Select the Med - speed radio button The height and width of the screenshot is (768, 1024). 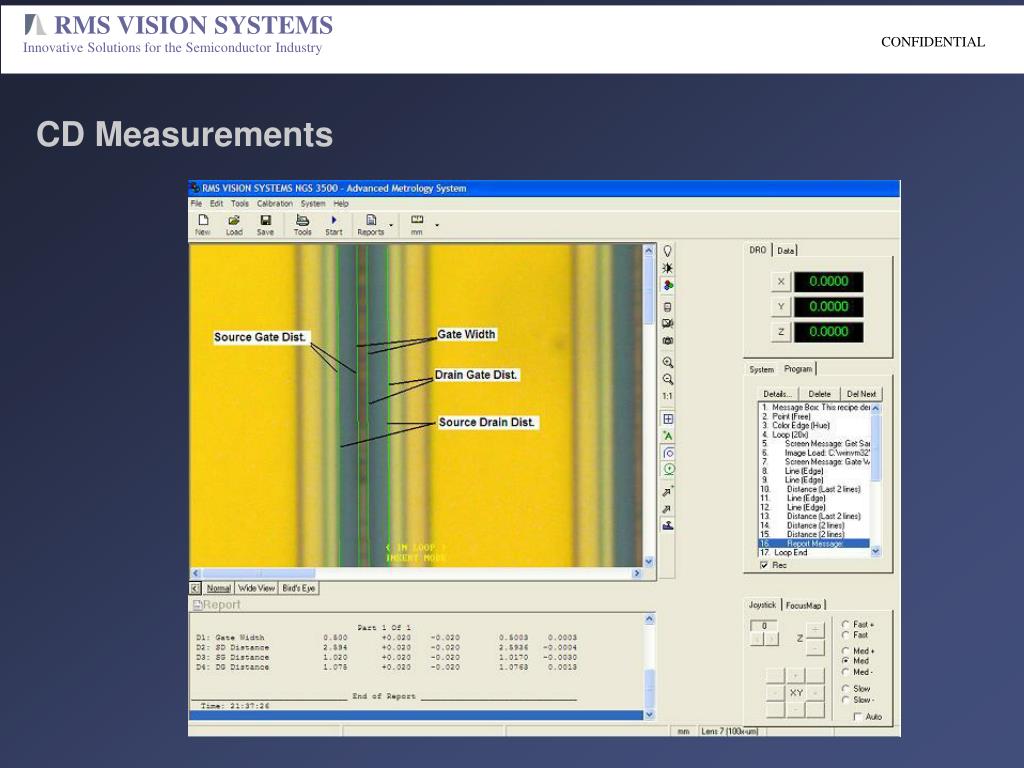click(x=846, y=671)
